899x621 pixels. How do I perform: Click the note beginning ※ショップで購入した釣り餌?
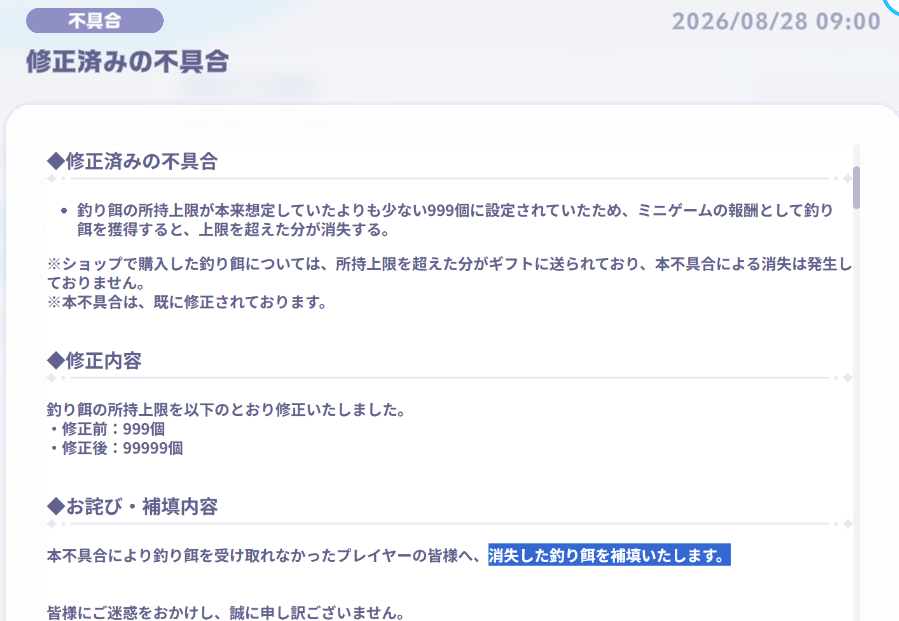(x=450, y=273)
